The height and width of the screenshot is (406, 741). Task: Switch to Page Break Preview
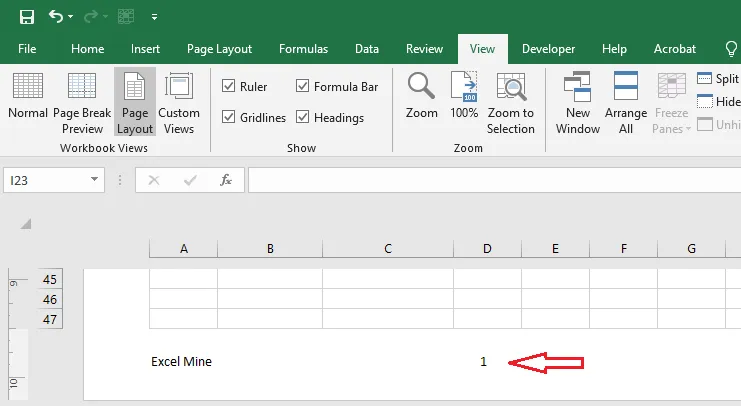pyautogui.click(x=82, y=103)
